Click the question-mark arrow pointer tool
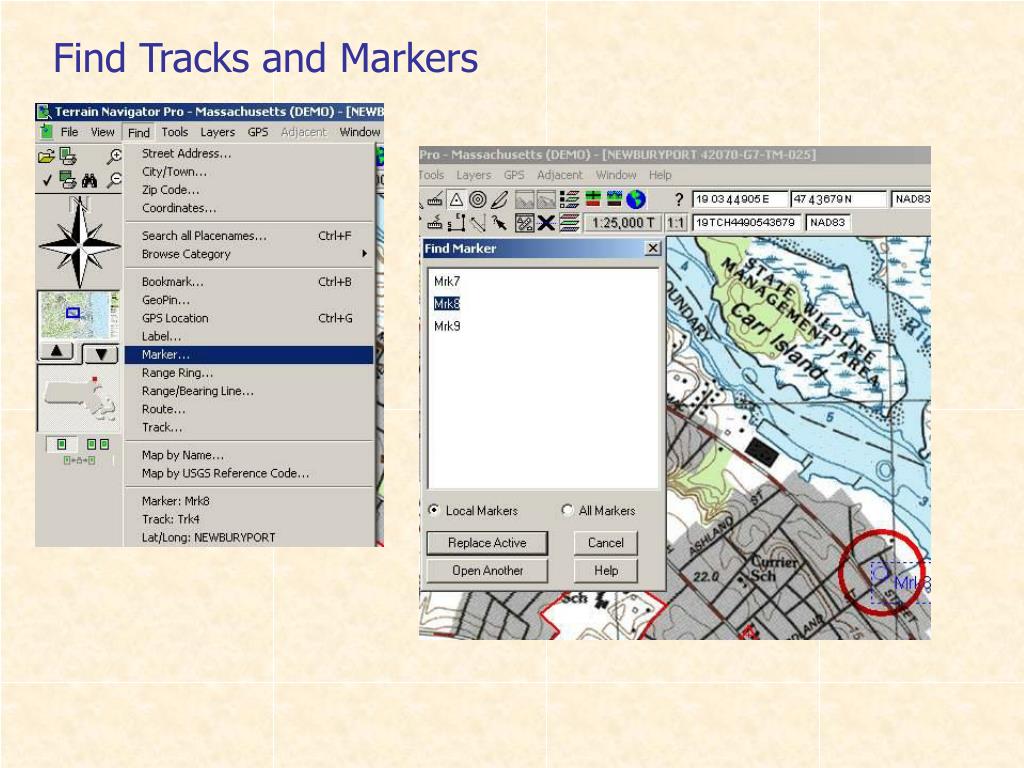 (x=500, y=223)
